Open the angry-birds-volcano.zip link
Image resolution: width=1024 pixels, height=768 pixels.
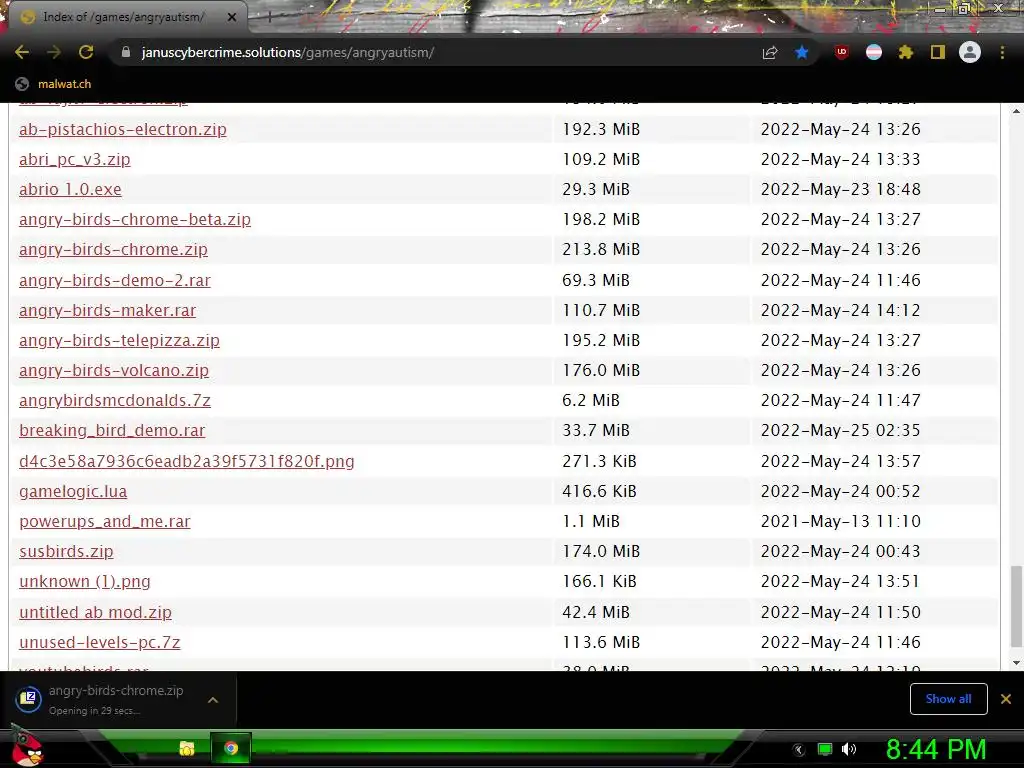(x=114, y=370)
